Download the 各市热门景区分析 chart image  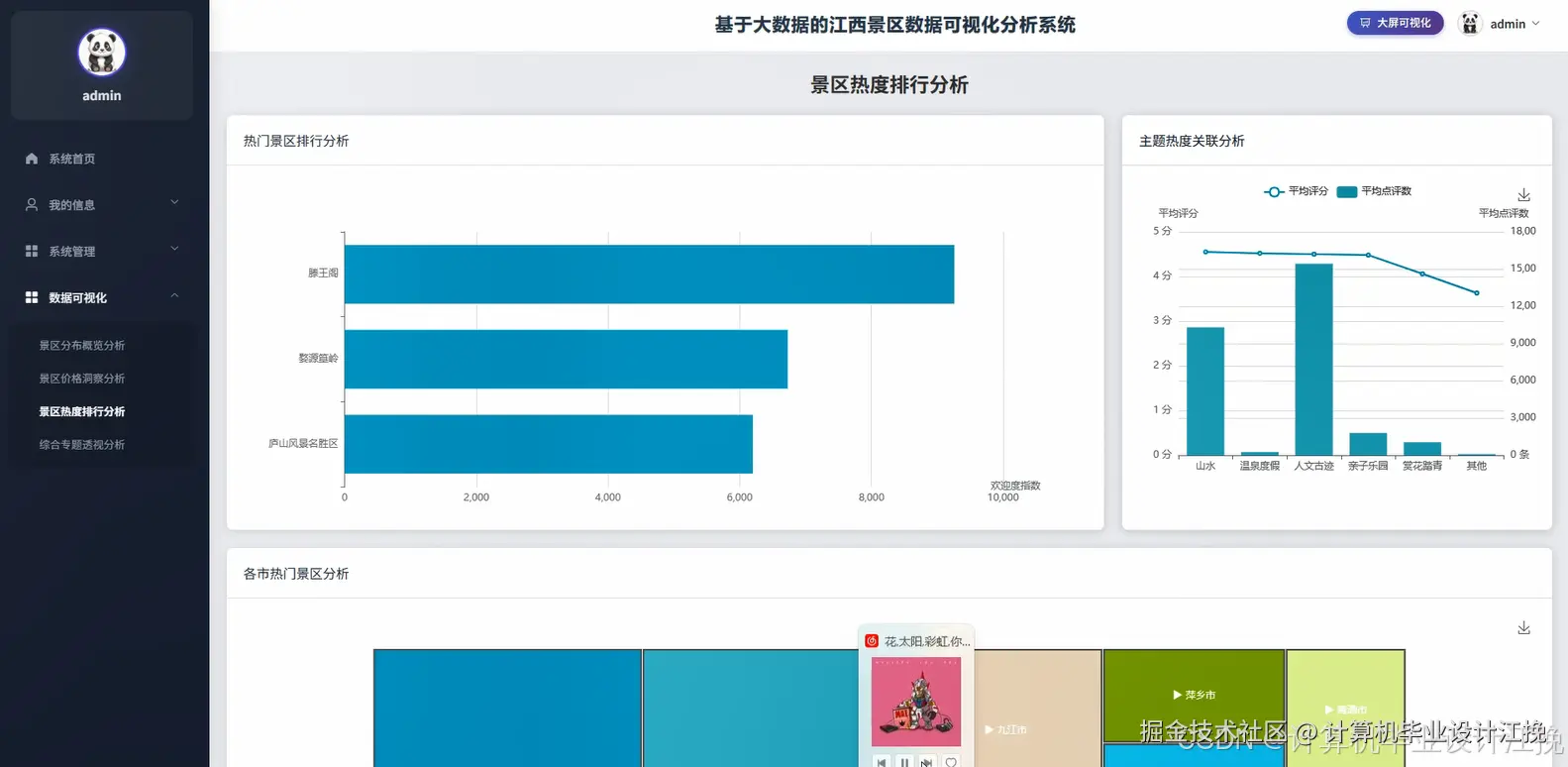[x=1524, y=628]
